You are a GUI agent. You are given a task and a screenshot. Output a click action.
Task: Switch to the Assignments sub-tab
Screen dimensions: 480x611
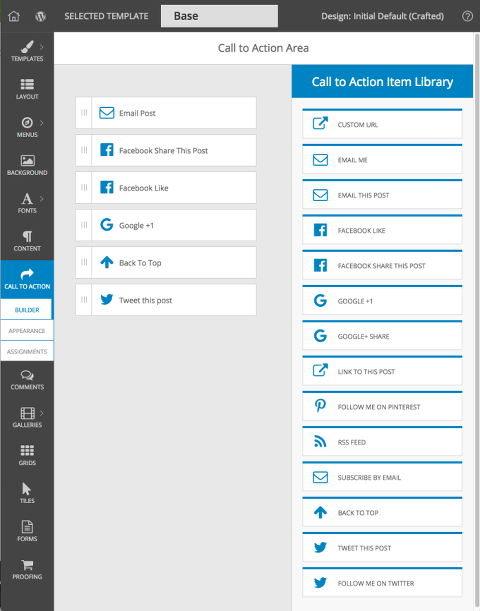(27, 351)
